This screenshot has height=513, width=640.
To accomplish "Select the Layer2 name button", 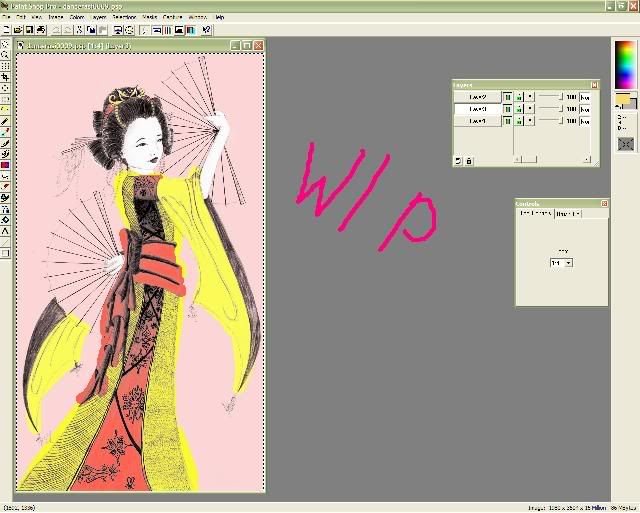I will (x=477, y=97).
